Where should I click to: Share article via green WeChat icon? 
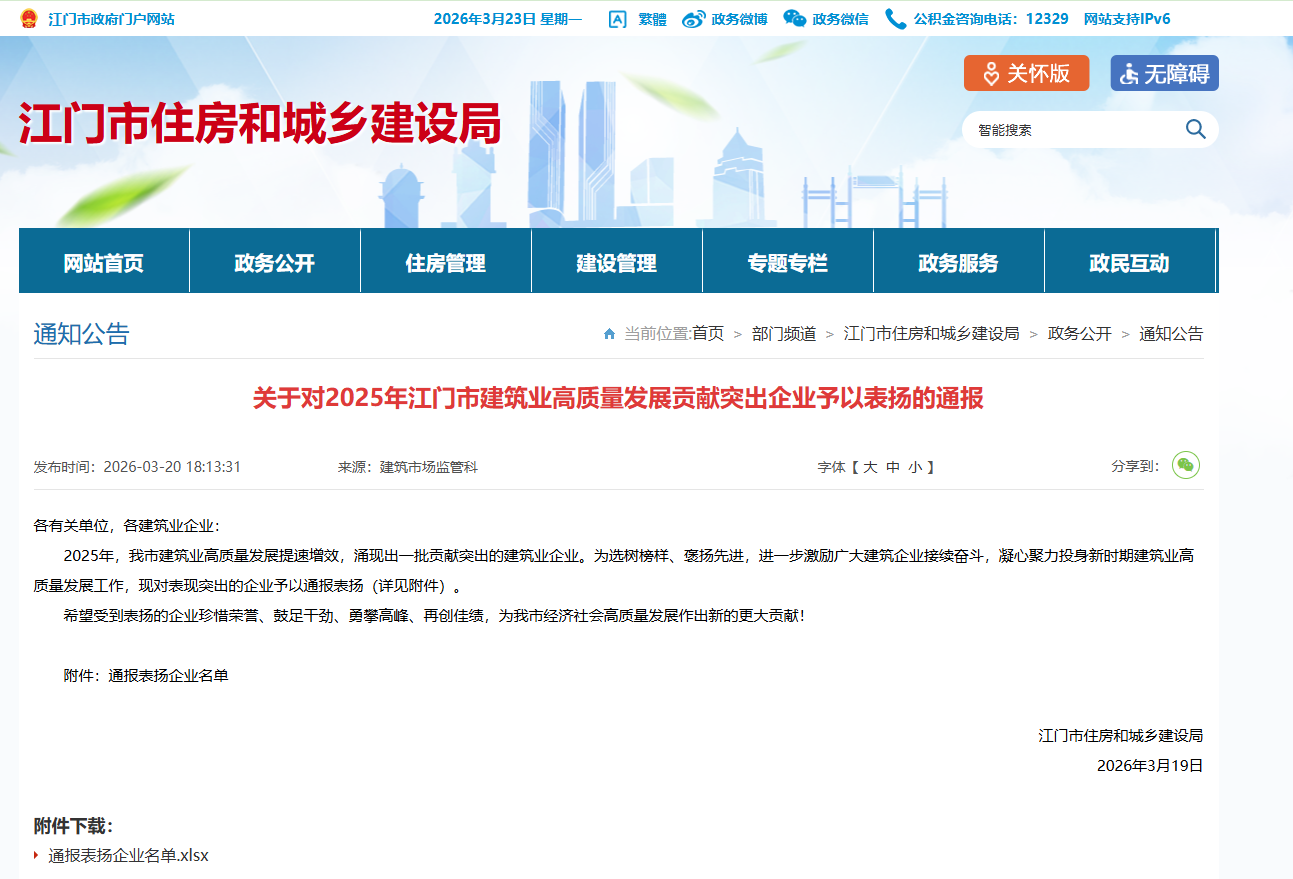point(1185,465)
